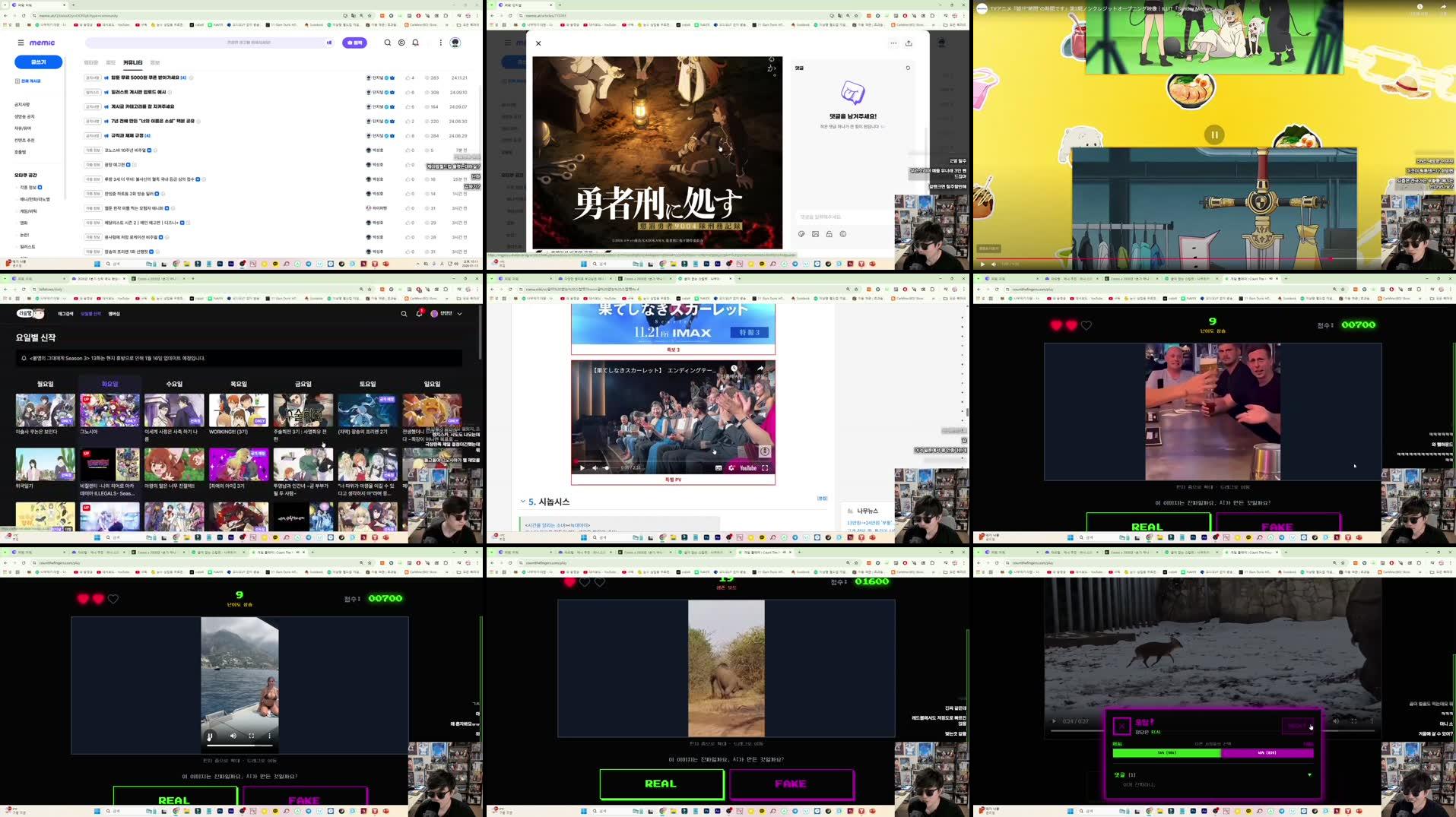Expand the 댓글 section in the answer popup
The height and width of the screenshot is (817, 1456).
1309,774
